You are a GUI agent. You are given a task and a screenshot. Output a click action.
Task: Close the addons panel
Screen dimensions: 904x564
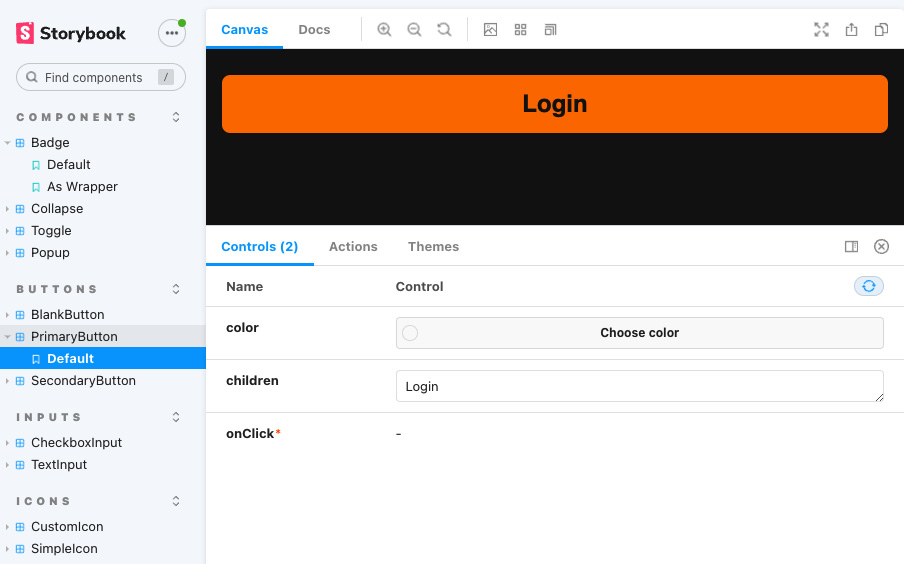coord(881,246)
